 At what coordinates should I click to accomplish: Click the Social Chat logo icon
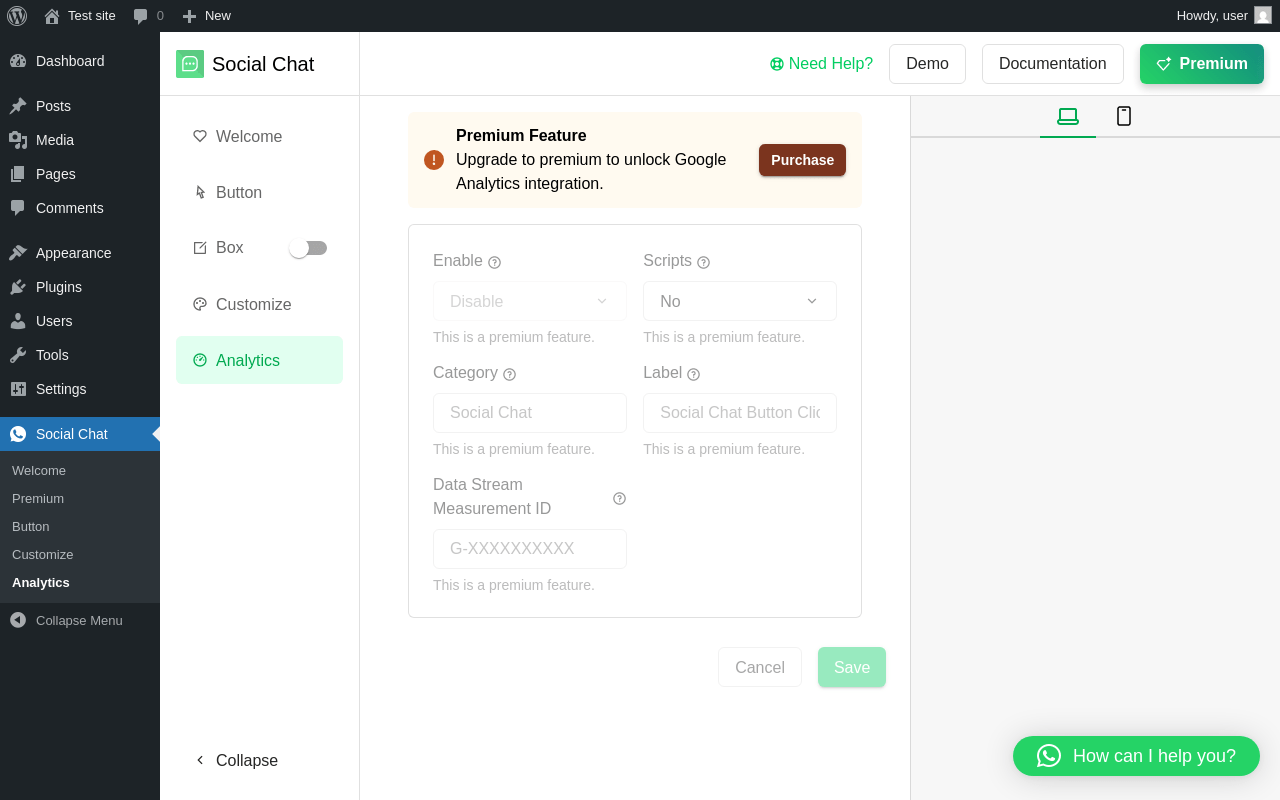[190, 64]
